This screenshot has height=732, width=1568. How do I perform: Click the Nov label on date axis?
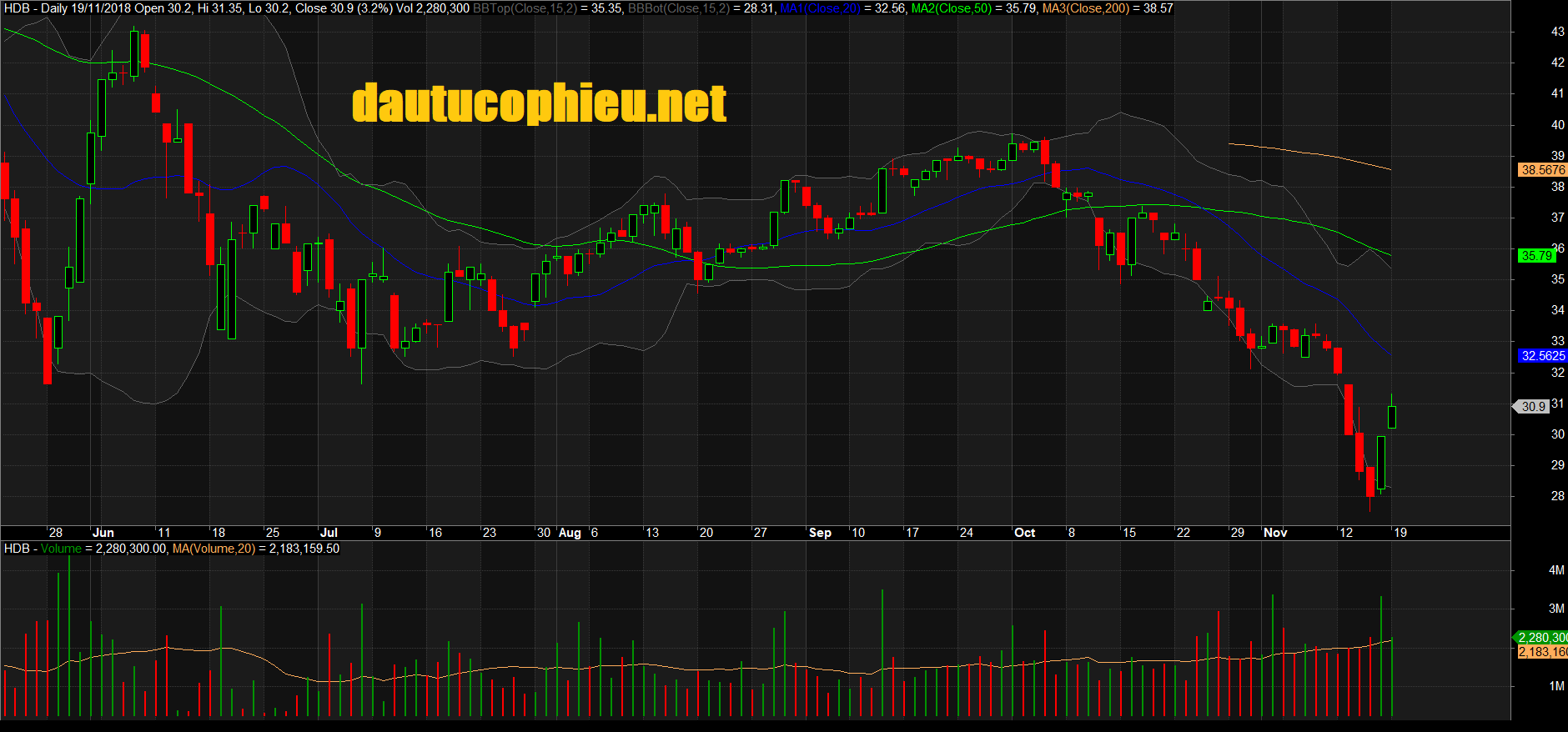point(1275,533)
